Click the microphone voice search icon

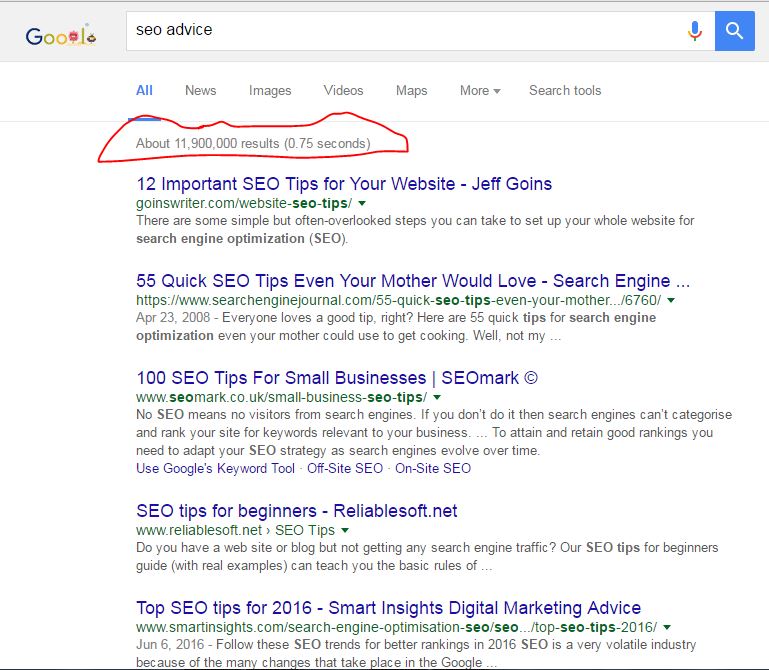695,31
